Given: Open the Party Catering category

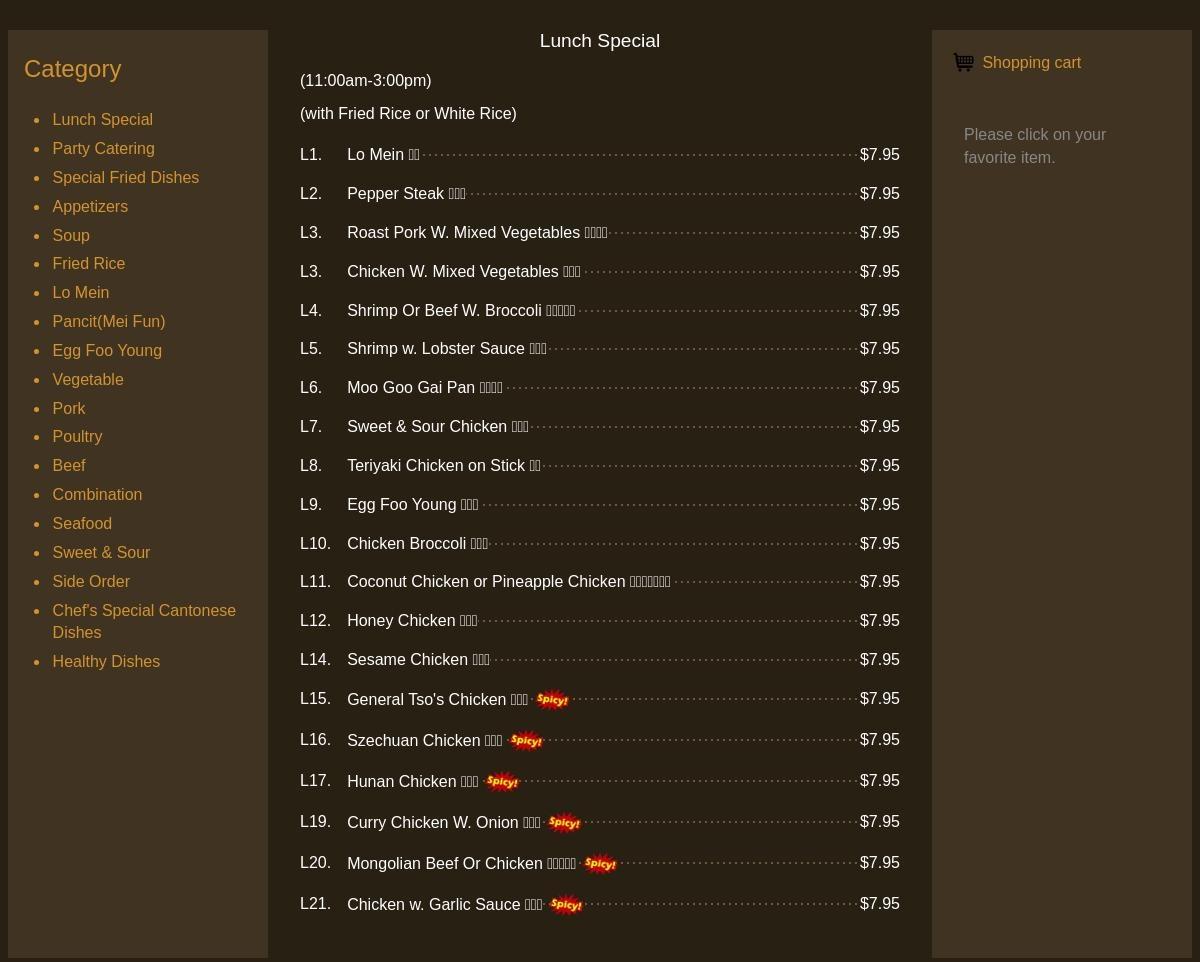Looking at the screenshot, I should click(103, 149).
